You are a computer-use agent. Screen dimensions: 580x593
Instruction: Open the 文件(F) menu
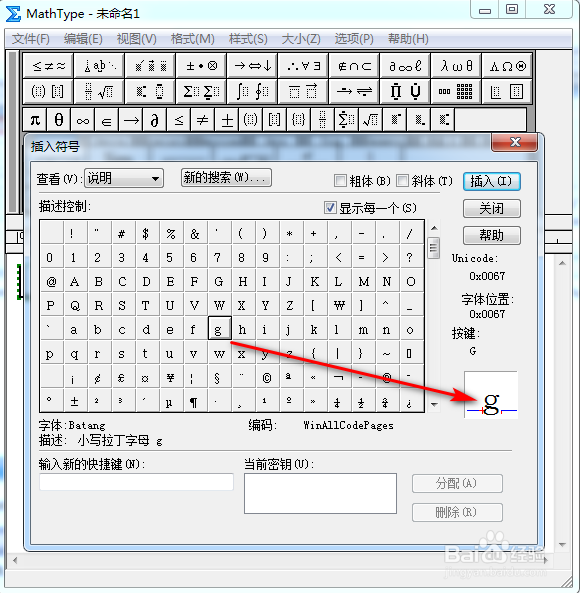point(31,39)
